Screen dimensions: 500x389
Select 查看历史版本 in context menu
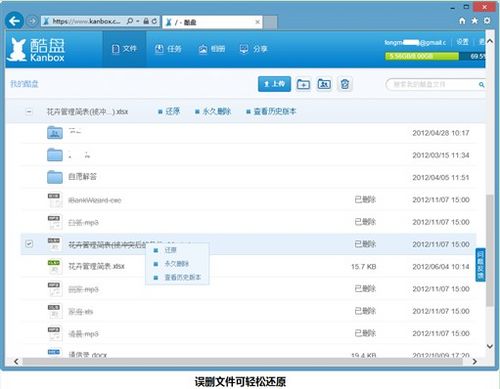point(183,277)
